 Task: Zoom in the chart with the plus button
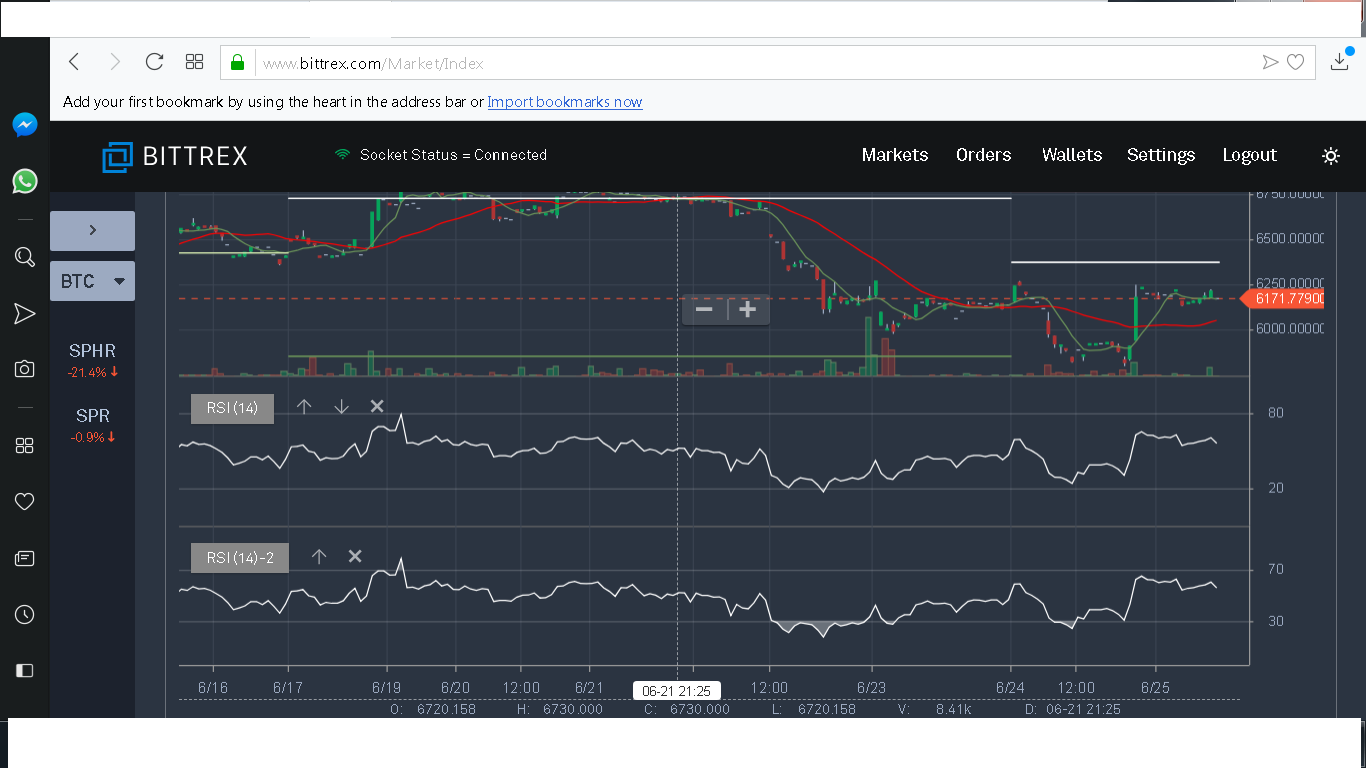coord(748,310)
